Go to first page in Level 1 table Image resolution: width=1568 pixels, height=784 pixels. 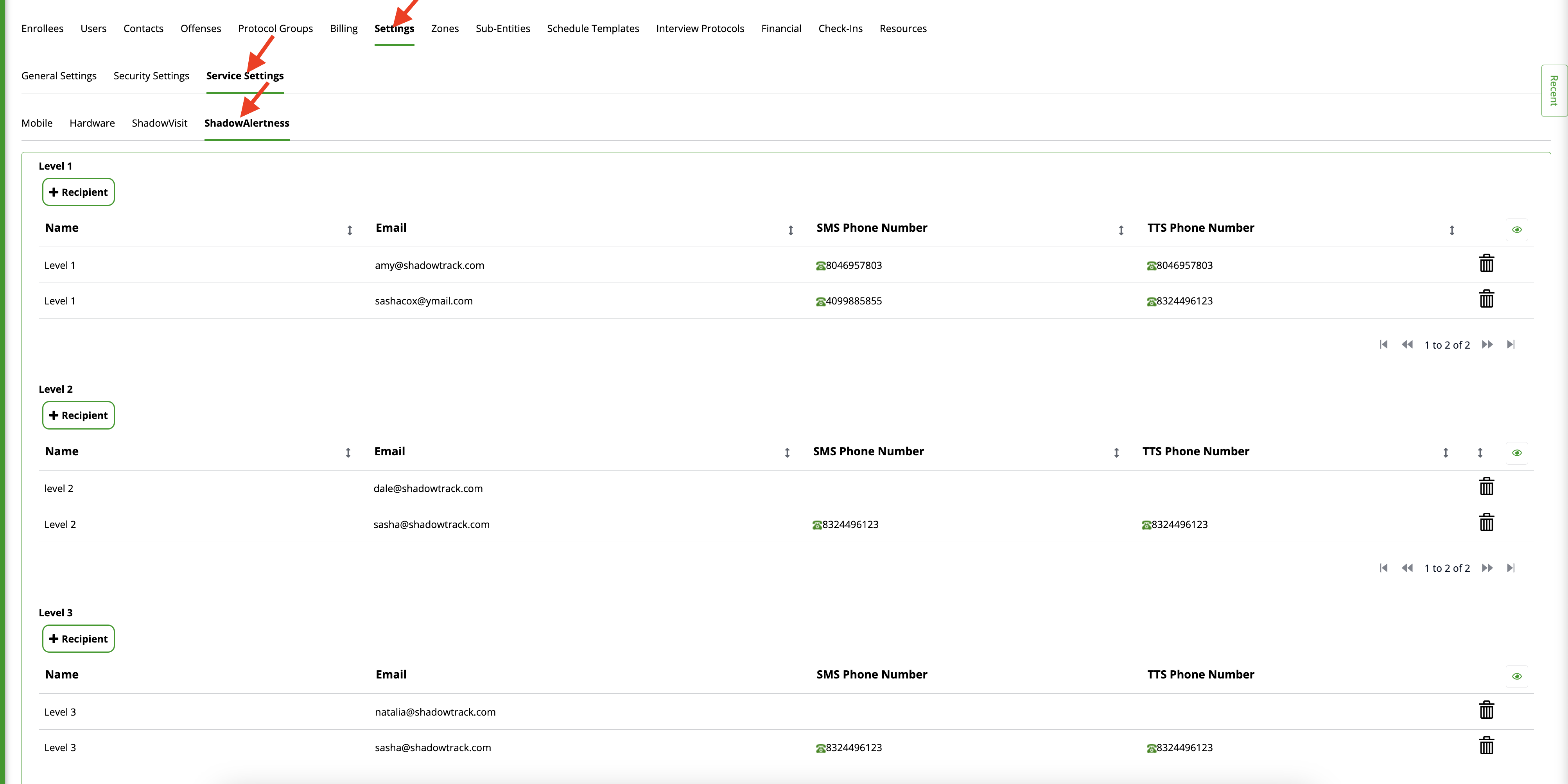tap(1383, 344)
